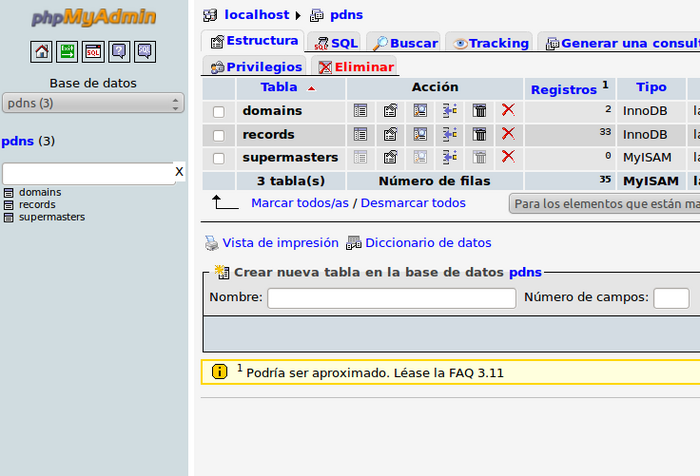Click localhost breadcrumb link
This screenshot has height=476, width=700.
(257, 15)
